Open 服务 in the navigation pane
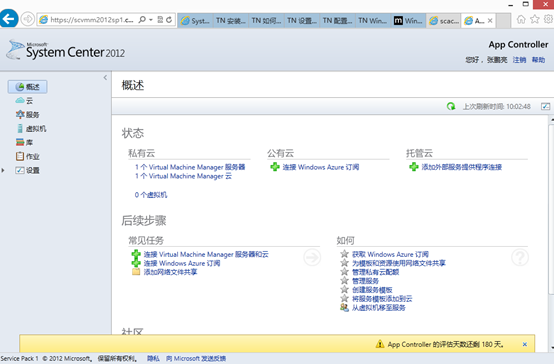554x364 pixels. point(28,115)
